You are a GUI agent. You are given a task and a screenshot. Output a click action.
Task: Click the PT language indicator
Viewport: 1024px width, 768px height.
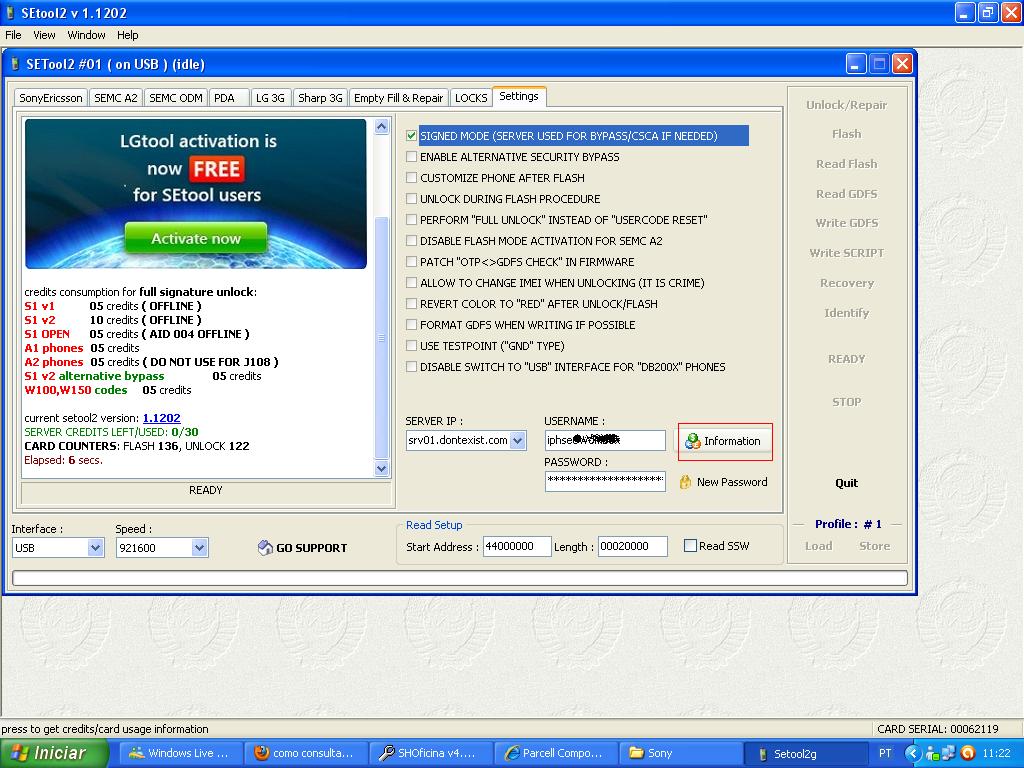click(x=886, y=753)
